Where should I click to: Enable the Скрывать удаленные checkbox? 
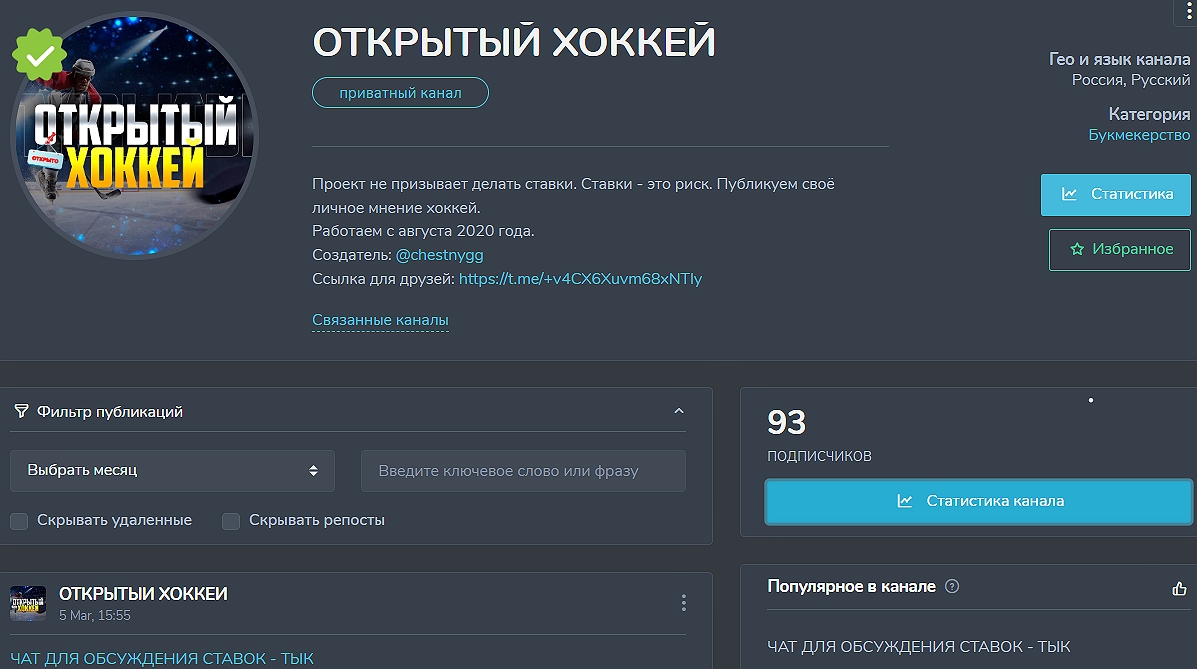17,521
